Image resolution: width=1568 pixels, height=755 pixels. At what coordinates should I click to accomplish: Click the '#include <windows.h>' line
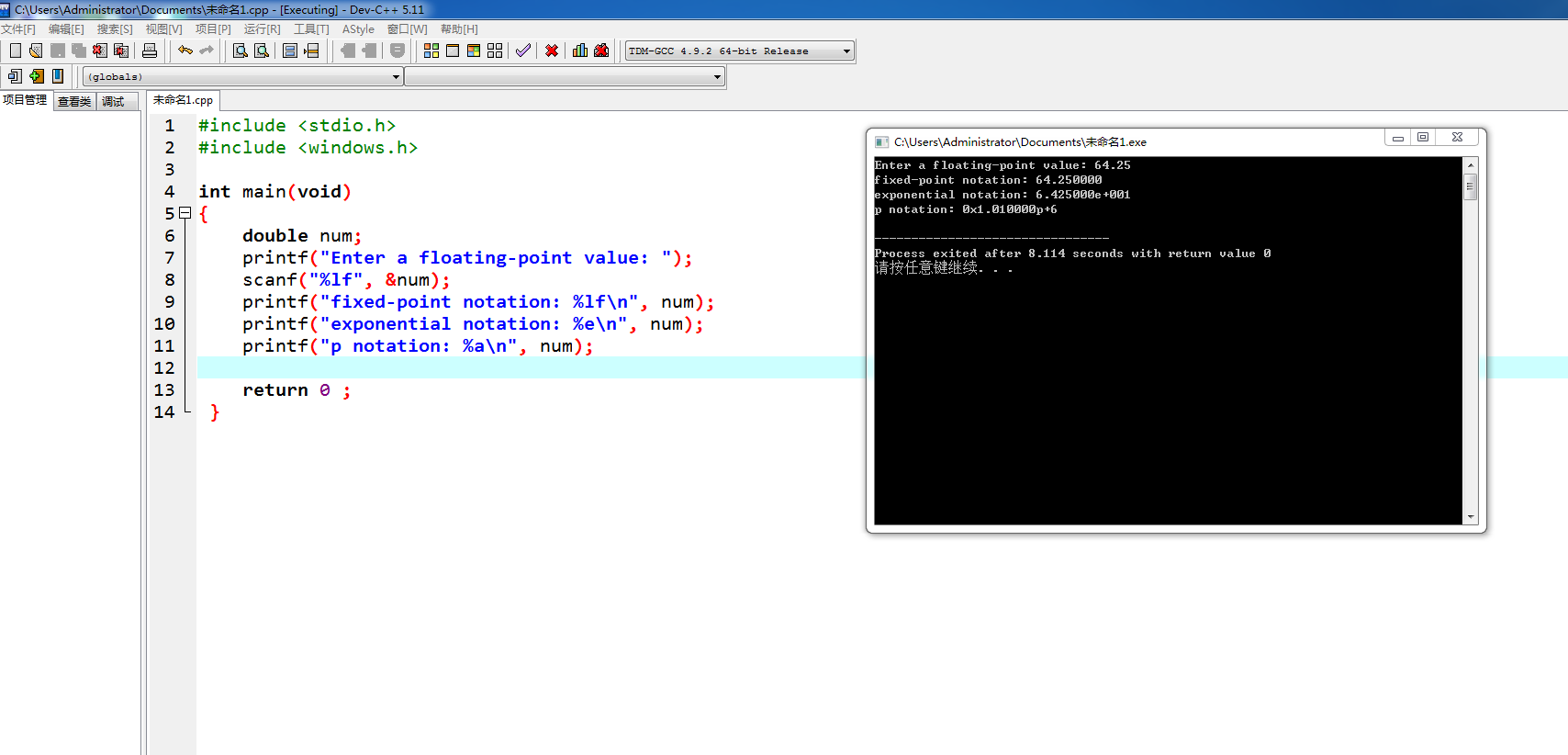click(x=308, y=148)
